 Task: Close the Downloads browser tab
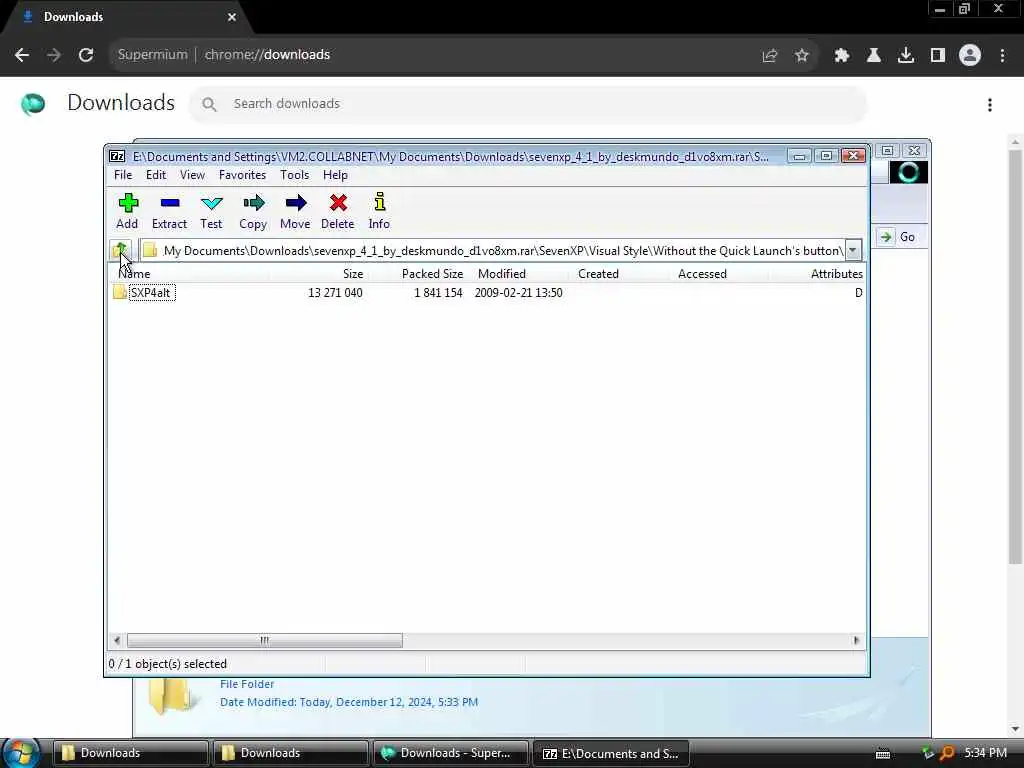click(x=232, y=17)
